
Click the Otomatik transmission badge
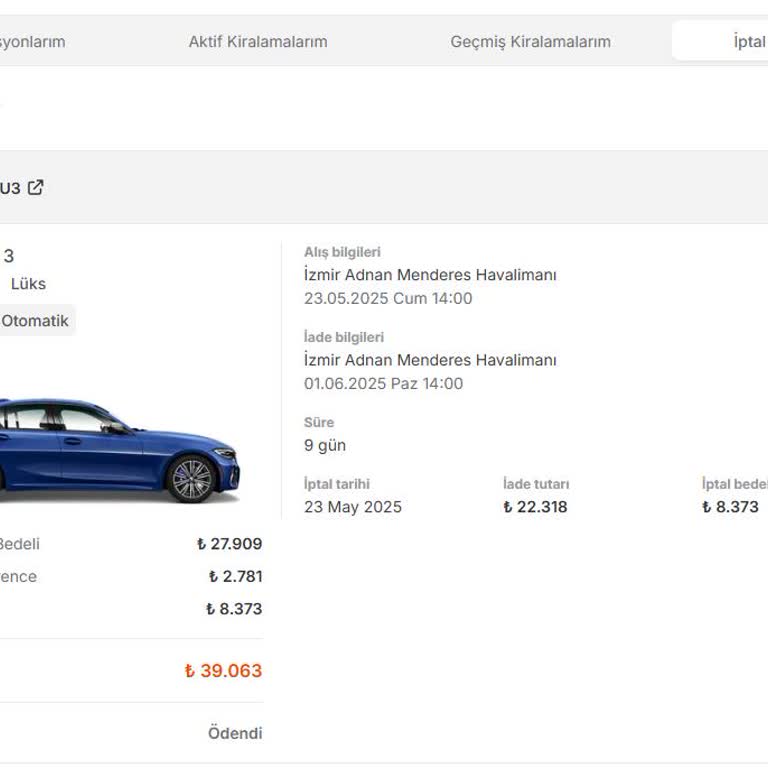coord(36,321)
